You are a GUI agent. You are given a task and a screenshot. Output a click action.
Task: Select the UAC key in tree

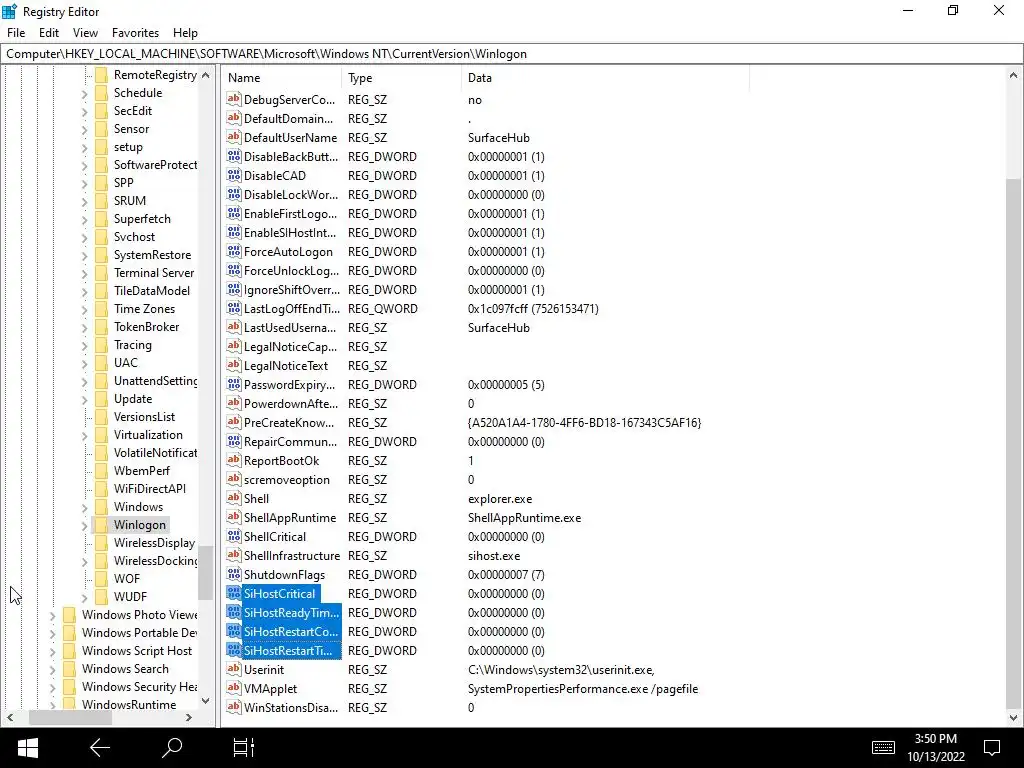coord(125,362)
